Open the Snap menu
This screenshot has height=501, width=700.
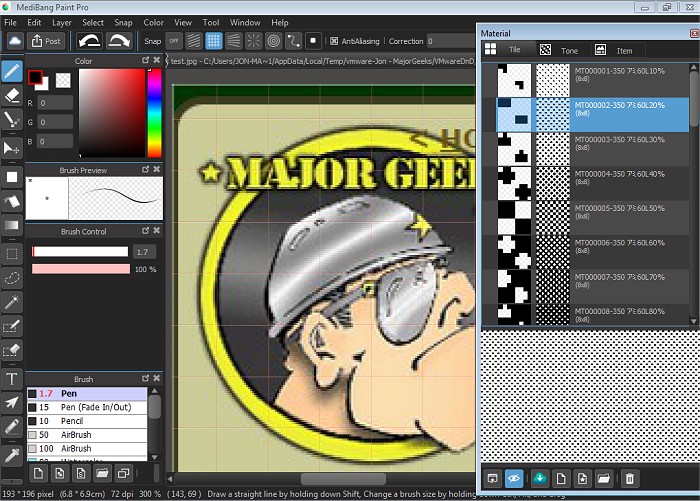click(x=123, y=22)
